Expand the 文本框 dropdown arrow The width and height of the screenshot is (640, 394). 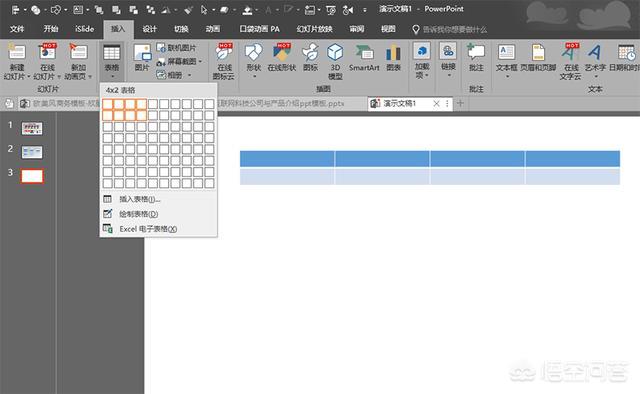tap(507, 76)
